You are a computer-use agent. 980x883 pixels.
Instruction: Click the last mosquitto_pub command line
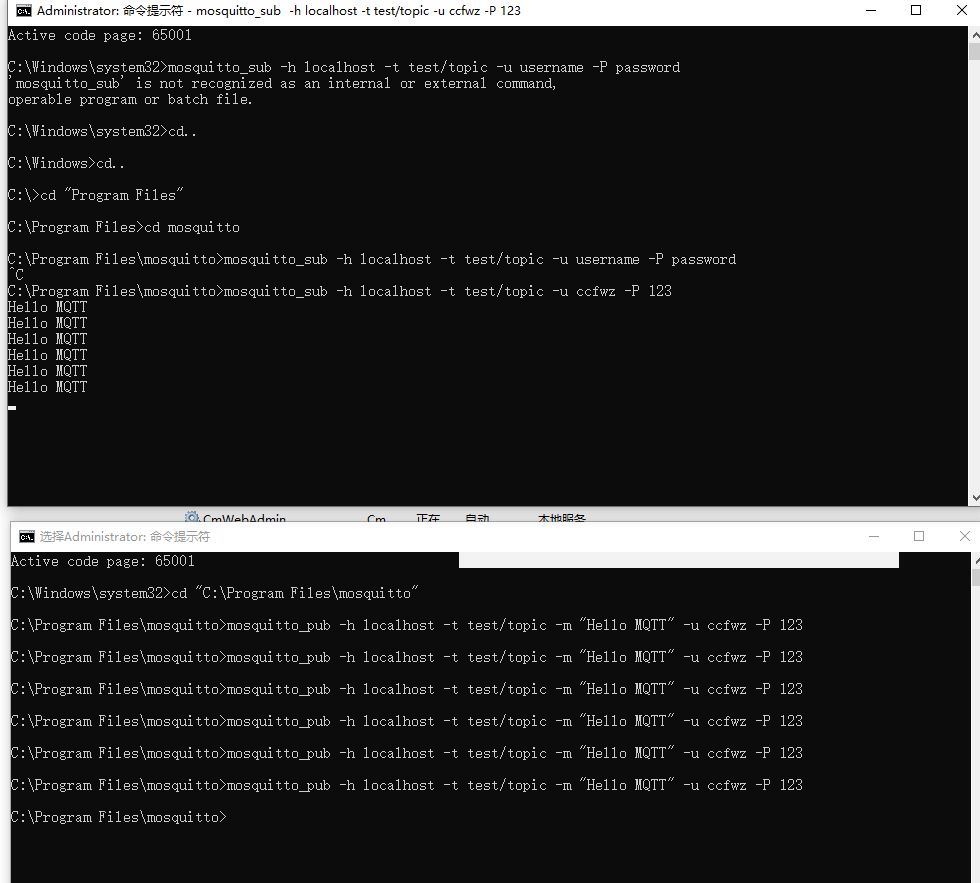click(406, 785)
